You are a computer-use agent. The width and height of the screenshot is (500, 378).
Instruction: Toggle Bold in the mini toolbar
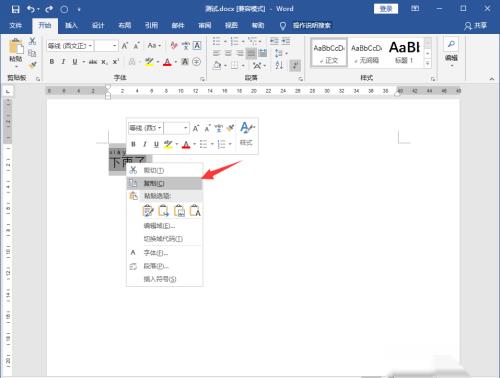pyautogui.click(x=133, y=144)
